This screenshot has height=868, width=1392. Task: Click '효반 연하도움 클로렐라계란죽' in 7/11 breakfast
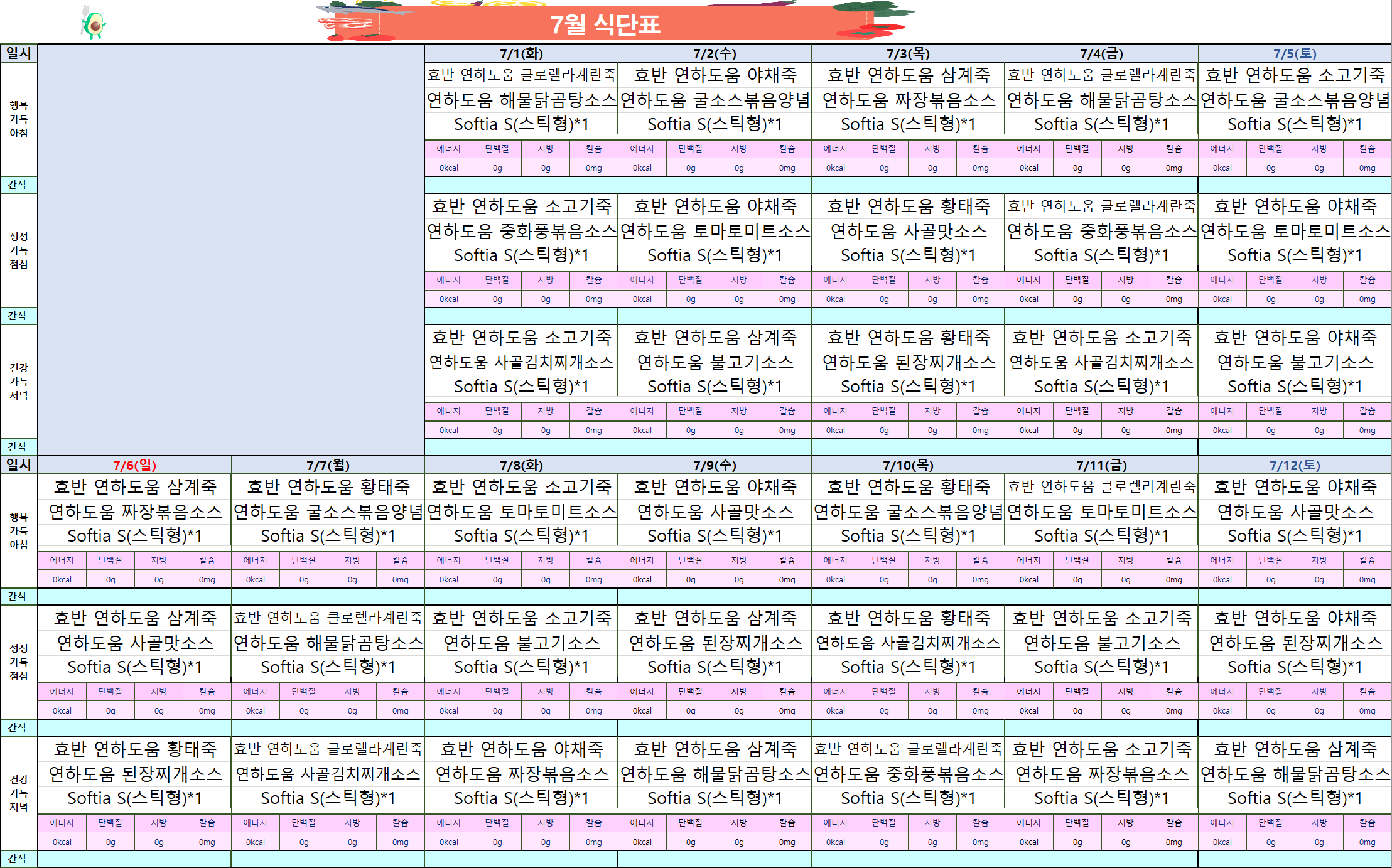(x=1101, y=487)
